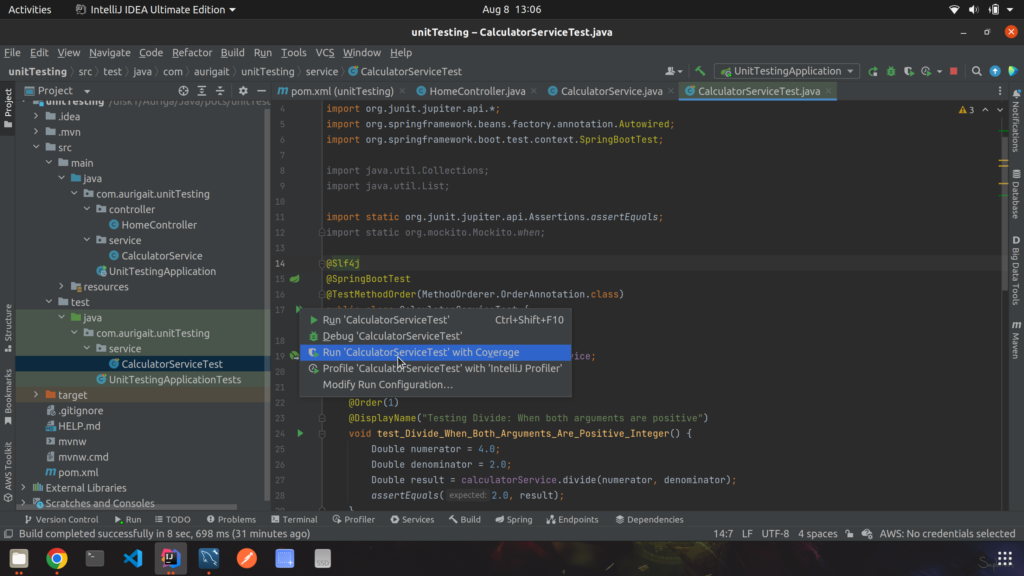Image resolution: width=1024 pixels, height=576 pixels.
Task: Collapse all nodes in Project panel
Action: (220, 91)
